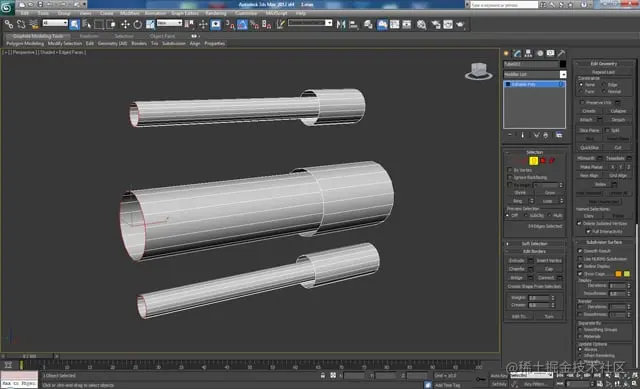
Task: Click the Configure Modifier Sets icon
Action: (559, 135)
